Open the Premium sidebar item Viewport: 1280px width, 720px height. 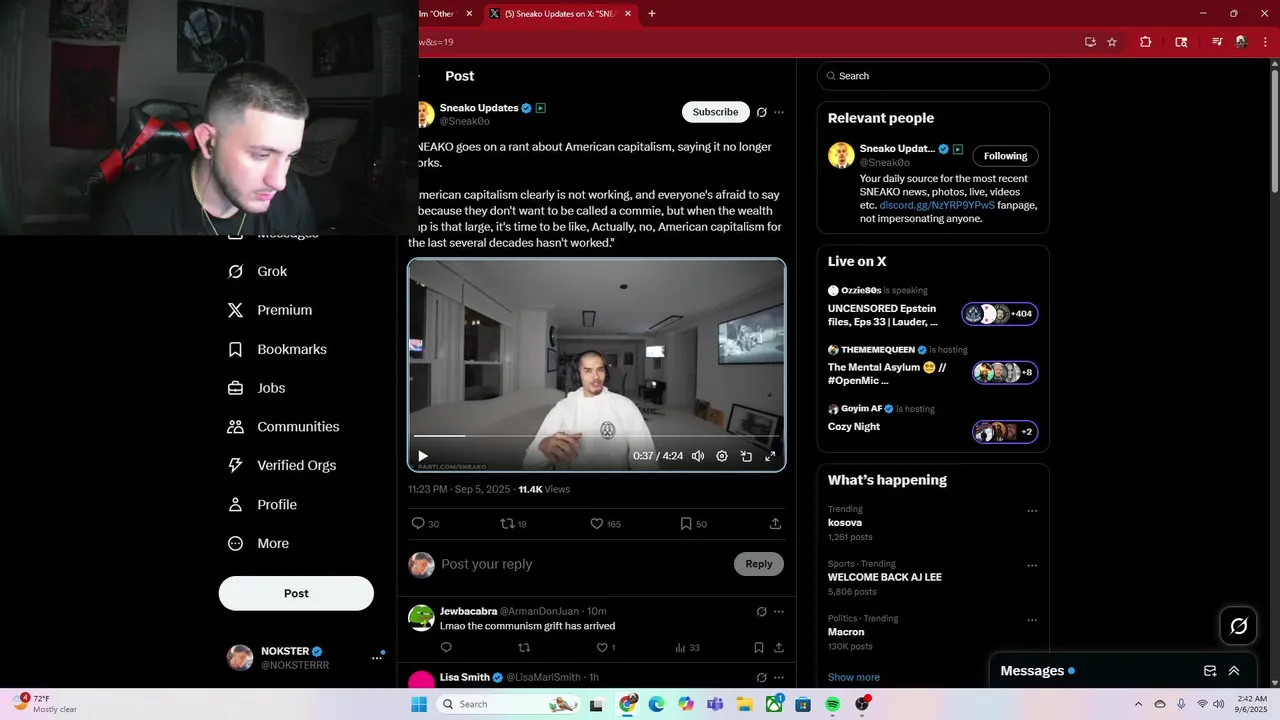(270, 310)
